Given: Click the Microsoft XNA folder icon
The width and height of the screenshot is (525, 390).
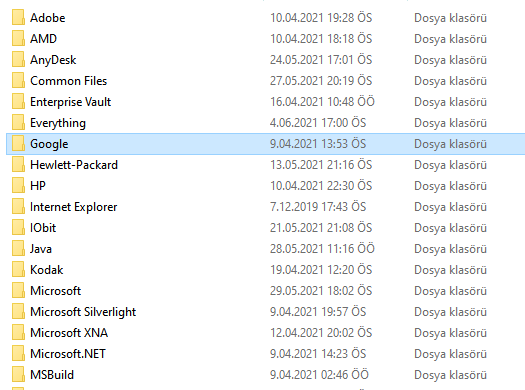Looking at the screenshot, I should click(x=18, y=333).
